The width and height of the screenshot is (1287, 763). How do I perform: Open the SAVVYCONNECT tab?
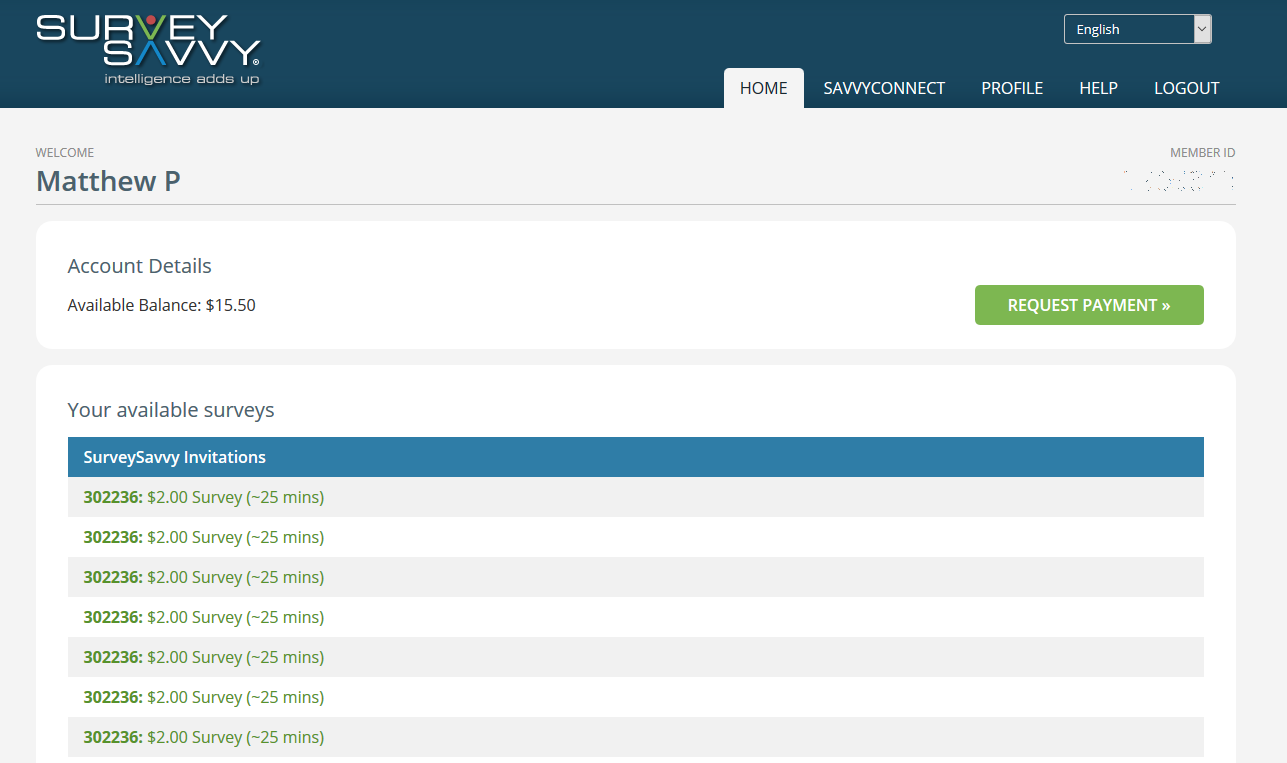[884, 88]
